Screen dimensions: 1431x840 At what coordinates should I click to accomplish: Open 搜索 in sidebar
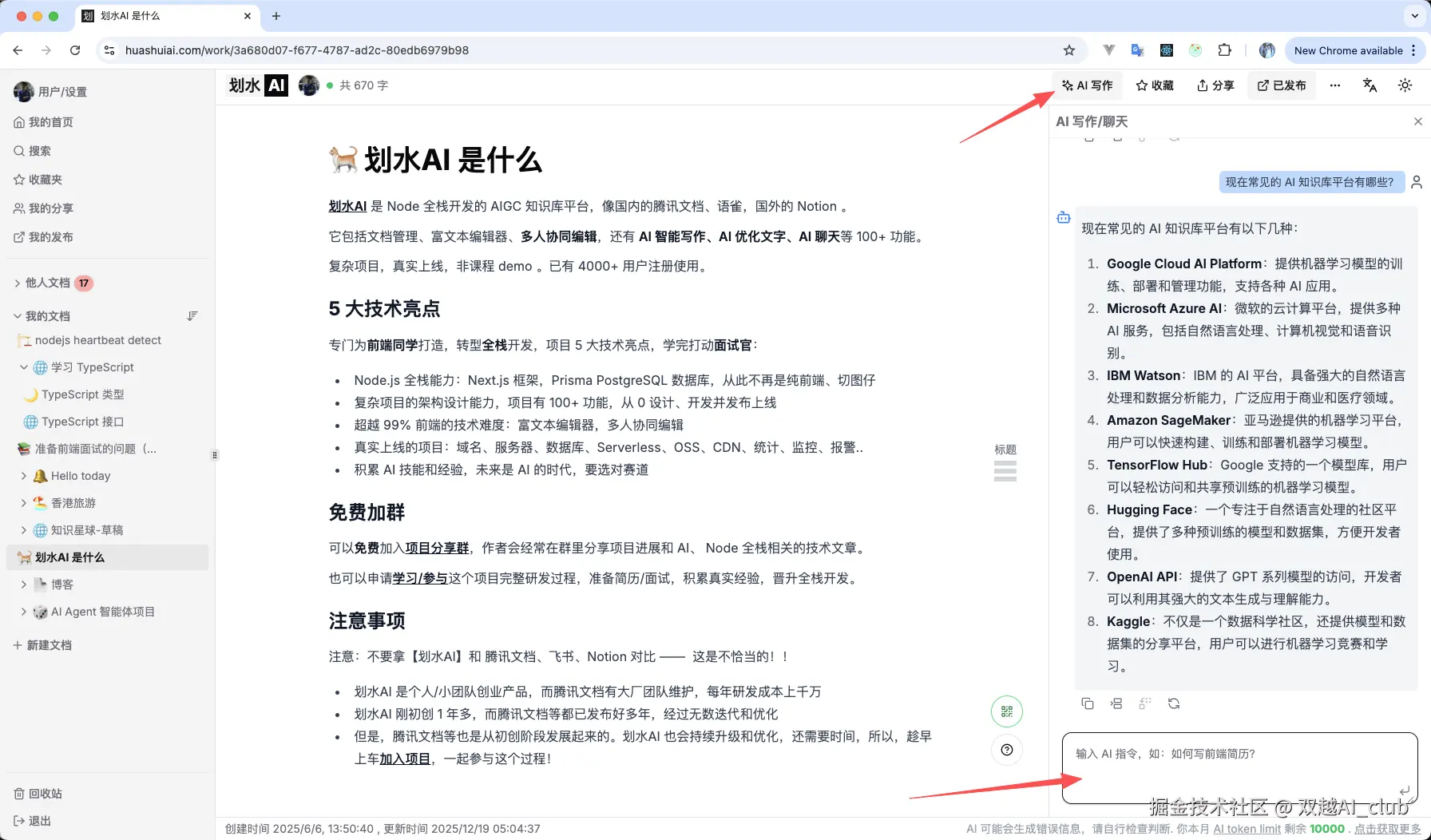click(x=32, y=151)
